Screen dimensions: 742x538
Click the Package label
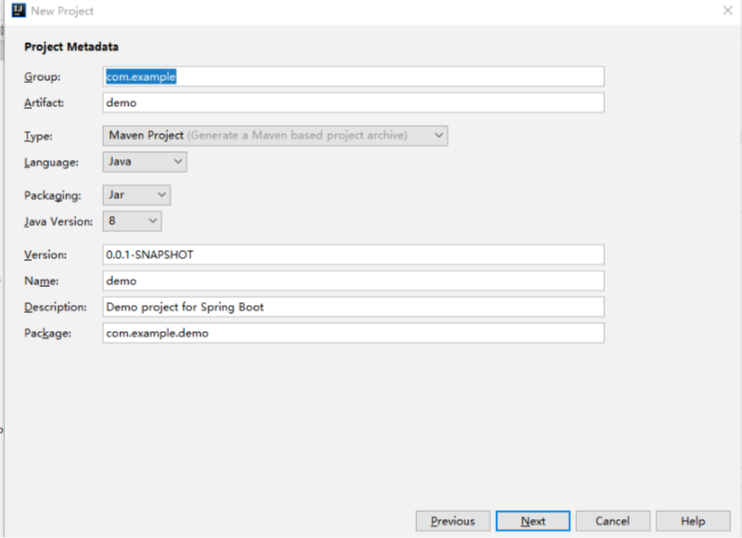click(x=48, y=333)
